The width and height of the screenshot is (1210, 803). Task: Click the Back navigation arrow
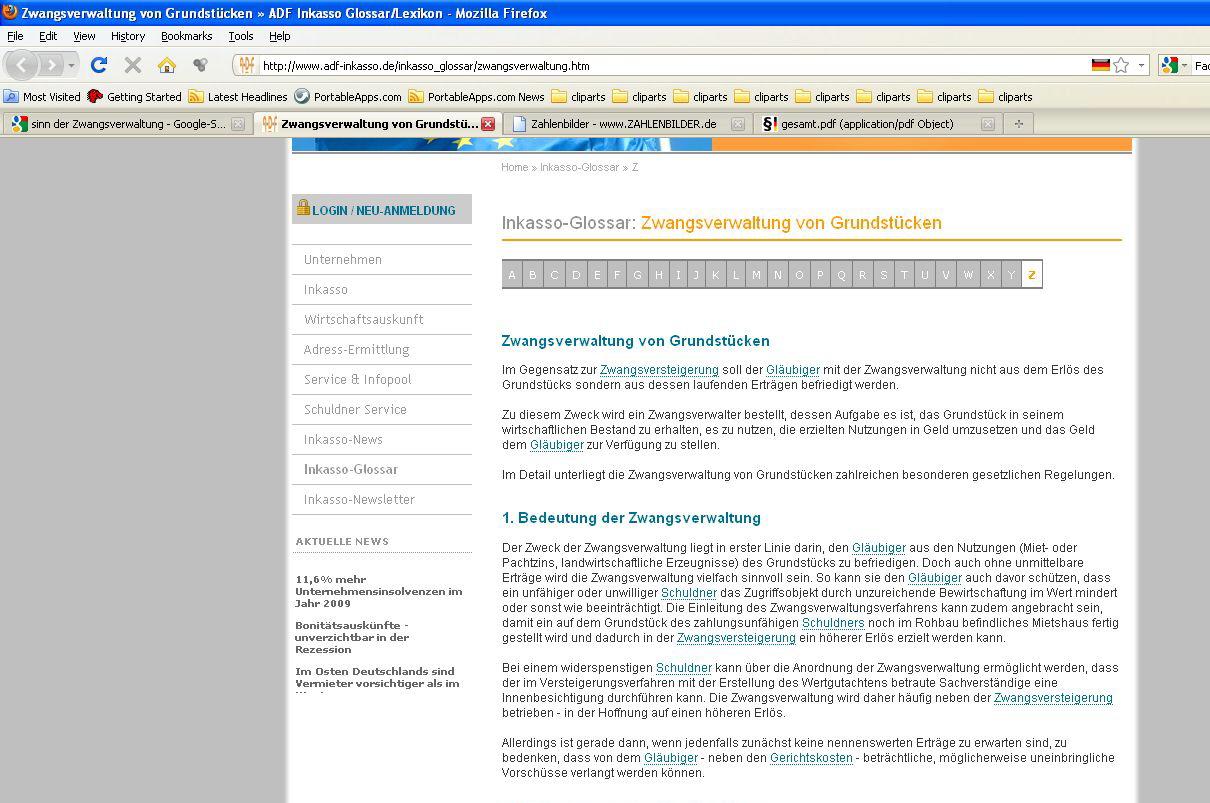(22, 65)
